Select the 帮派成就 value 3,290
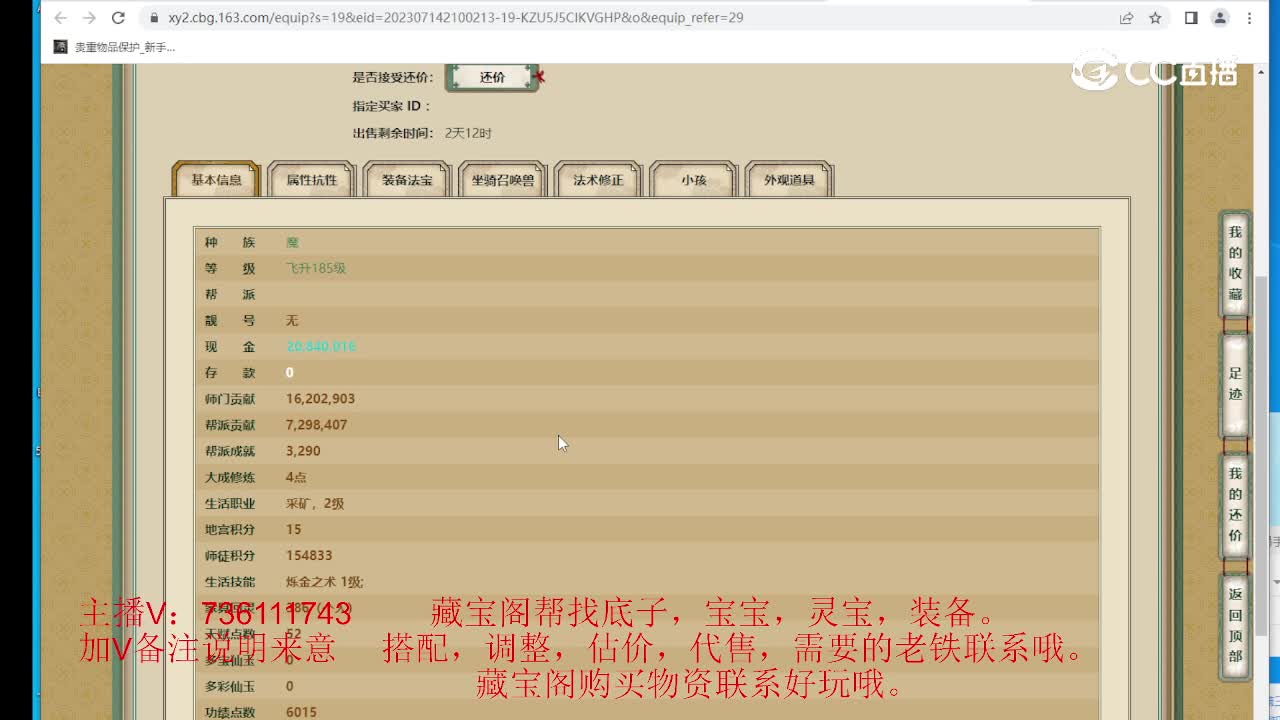Viewport: 1280px width, 720px height. point(303,450)
